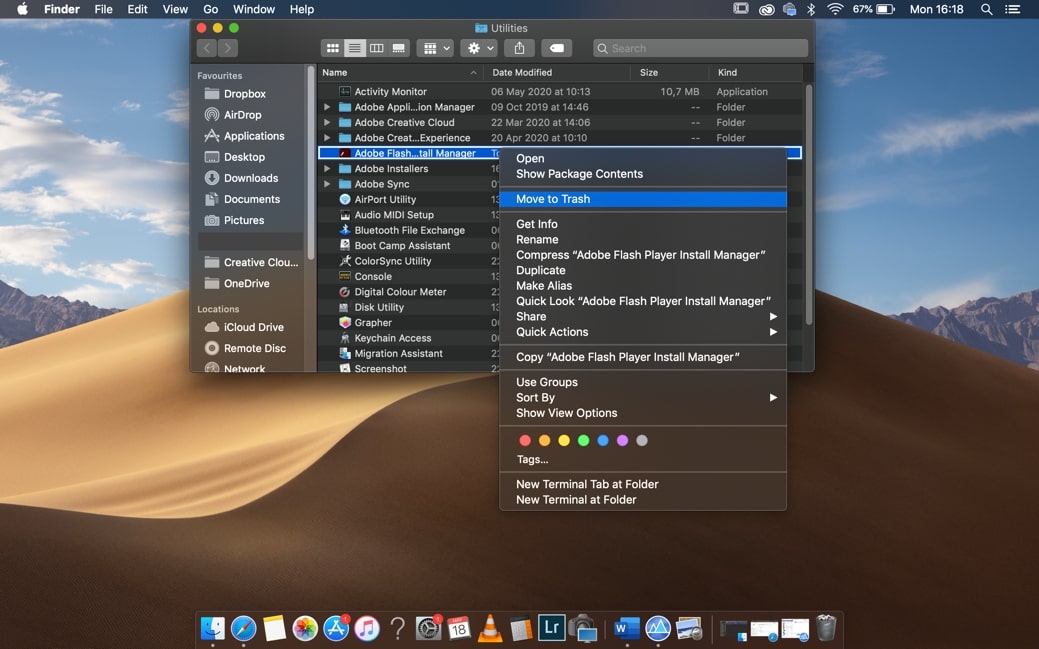Viewport: 1039px width, 649px height.
Task: Expand the Adobe Sync folder
Action: (x=327, y=184)
